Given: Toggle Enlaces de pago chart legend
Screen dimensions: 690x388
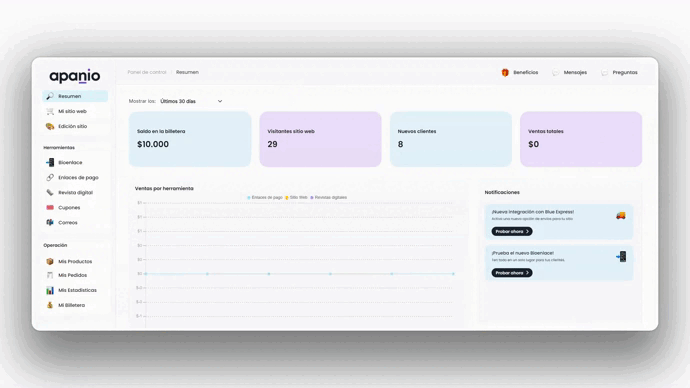Looking at the screenshot, I should (265, 198).
